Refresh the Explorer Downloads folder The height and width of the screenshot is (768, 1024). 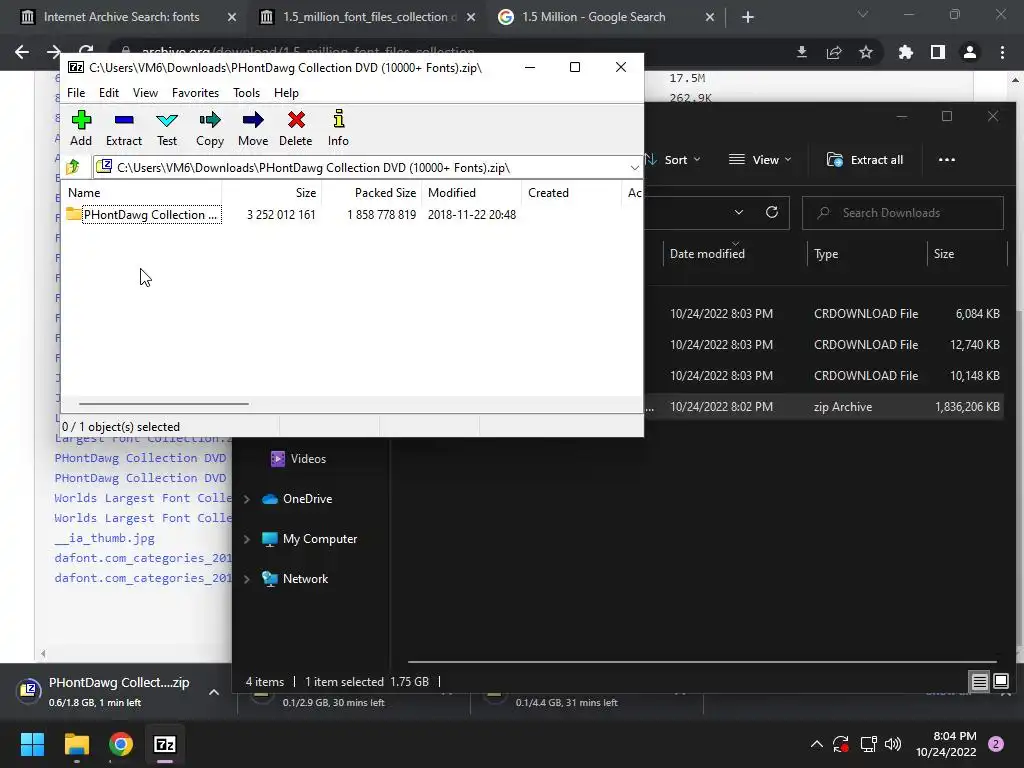pos(772,212)
